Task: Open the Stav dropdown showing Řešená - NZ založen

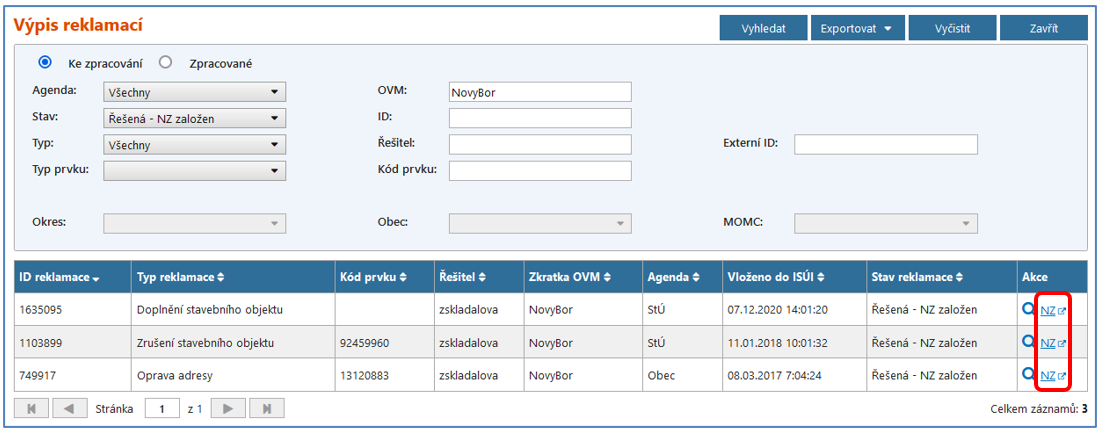Action: click(194, 118)
